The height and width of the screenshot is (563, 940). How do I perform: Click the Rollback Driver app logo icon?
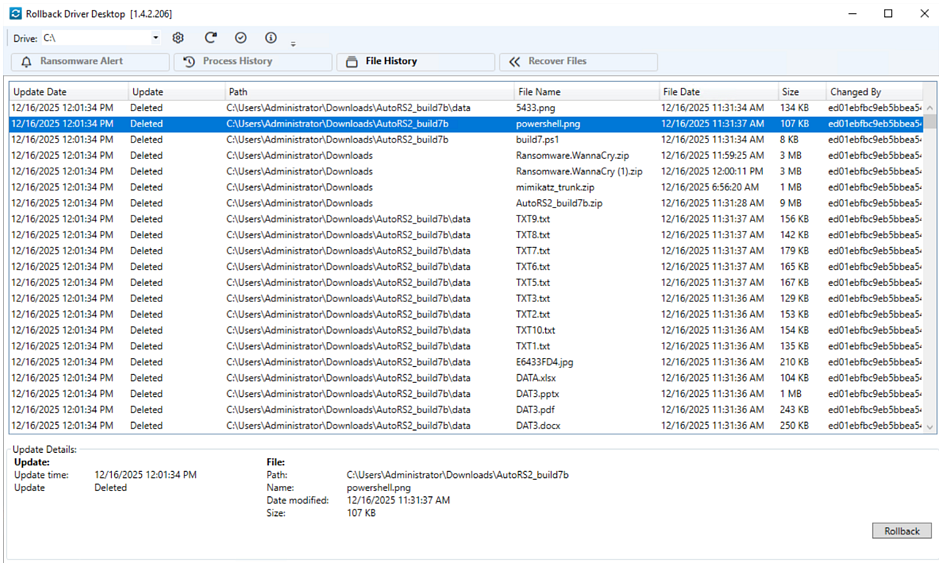15,13
